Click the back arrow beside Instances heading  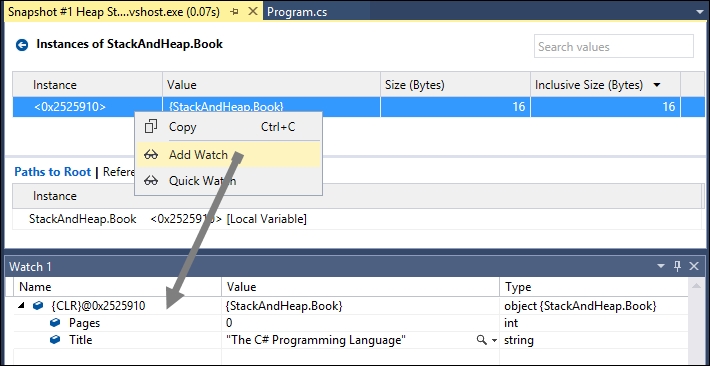[22, 45]
